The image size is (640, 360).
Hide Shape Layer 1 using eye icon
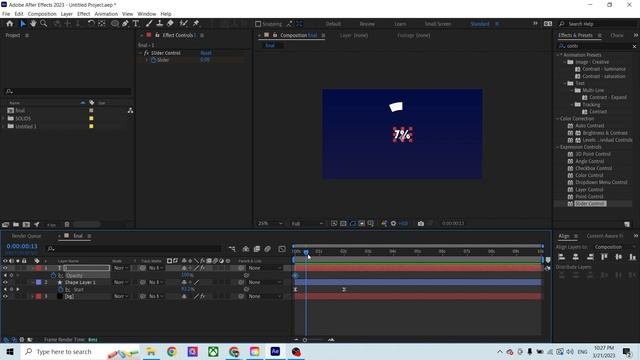pyautogui.click(x=5, y=282)
